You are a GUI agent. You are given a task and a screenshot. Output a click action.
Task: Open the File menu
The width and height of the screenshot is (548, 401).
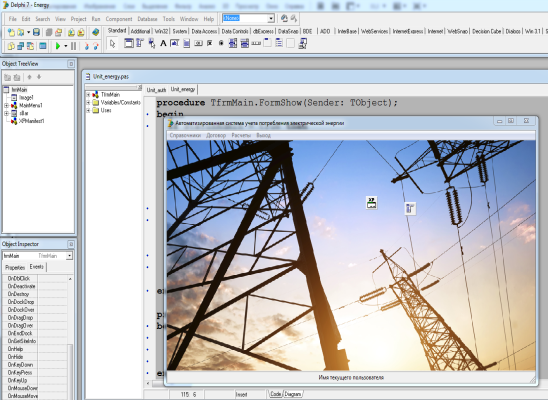(x=13, y=19)
